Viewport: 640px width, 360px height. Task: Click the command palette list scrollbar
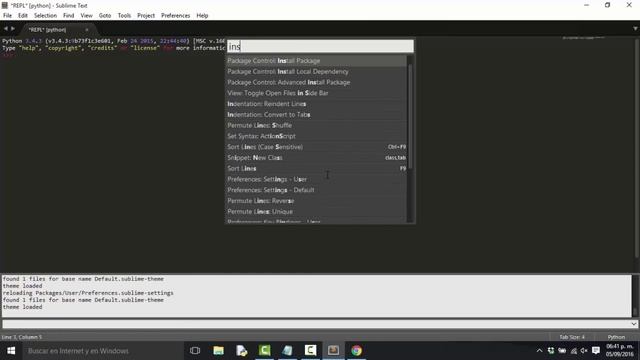[x=410, y=116]
